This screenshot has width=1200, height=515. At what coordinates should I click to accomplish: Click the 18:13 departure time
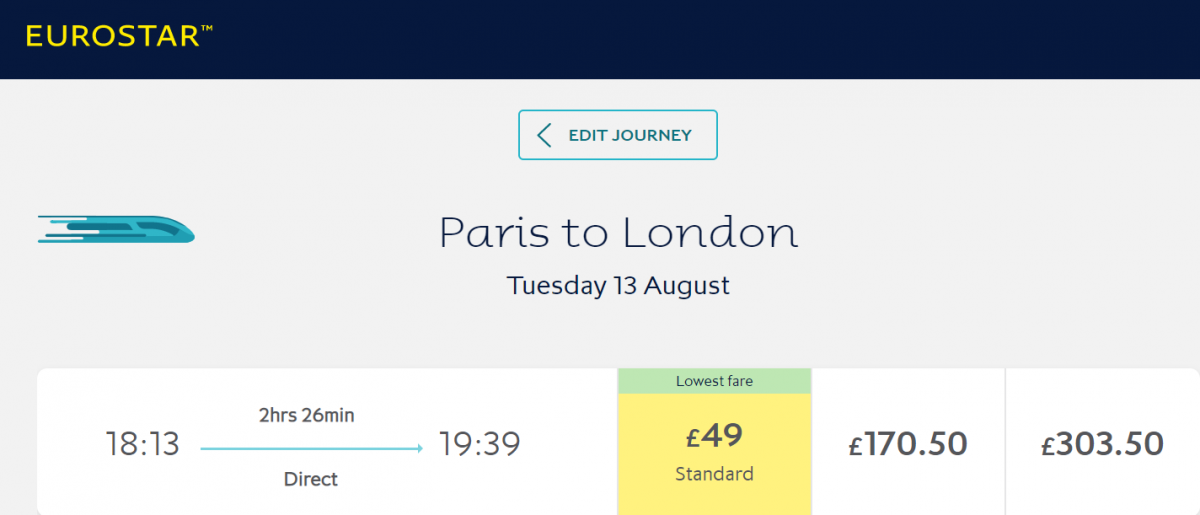click(x=142, y=444)
